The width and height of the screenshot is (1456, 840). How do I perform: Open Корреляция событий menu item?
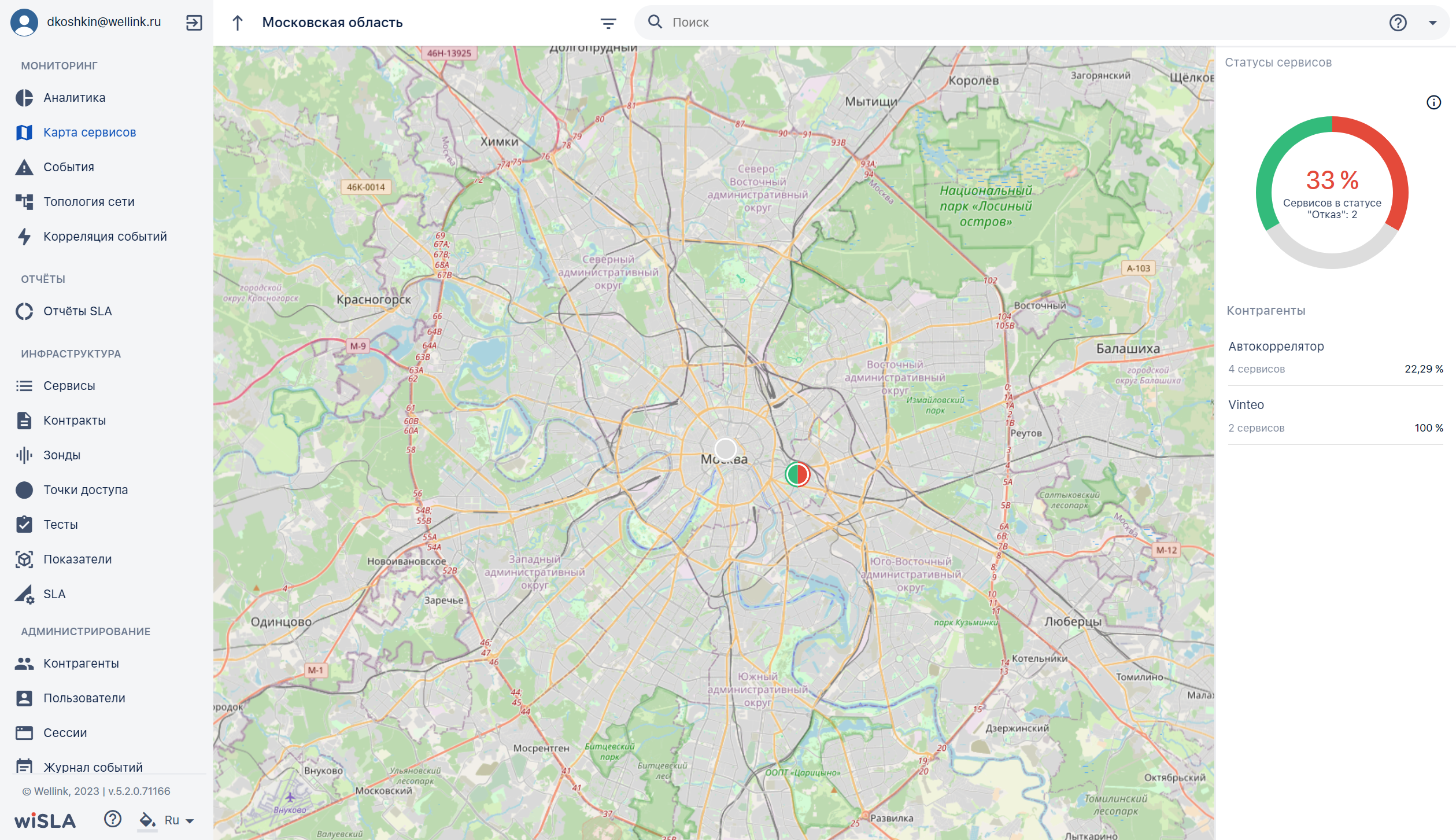coord(105,237)
